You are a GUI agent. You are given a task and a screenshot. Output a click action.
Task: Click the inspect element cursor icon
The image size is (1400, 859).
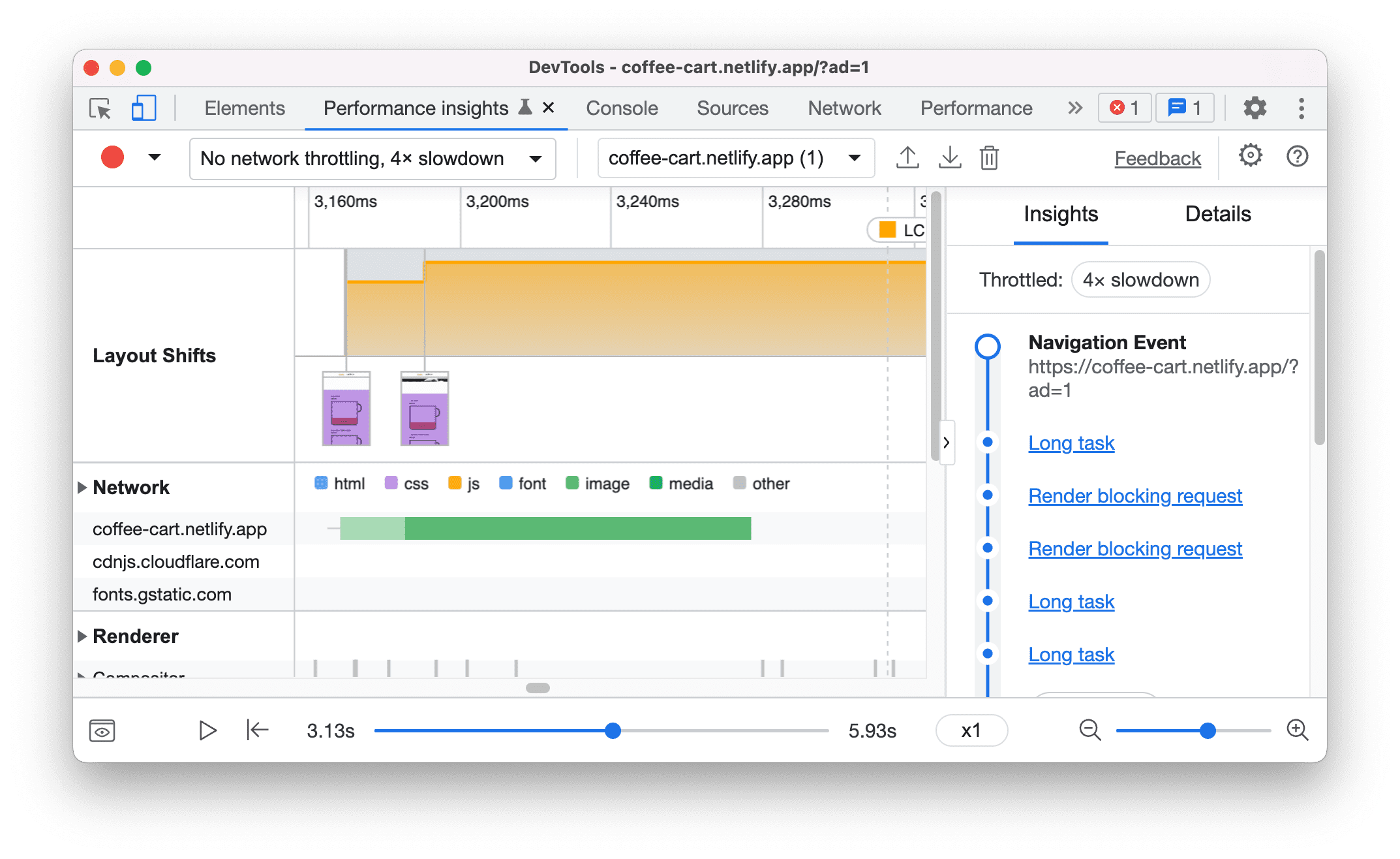point(100,108)
